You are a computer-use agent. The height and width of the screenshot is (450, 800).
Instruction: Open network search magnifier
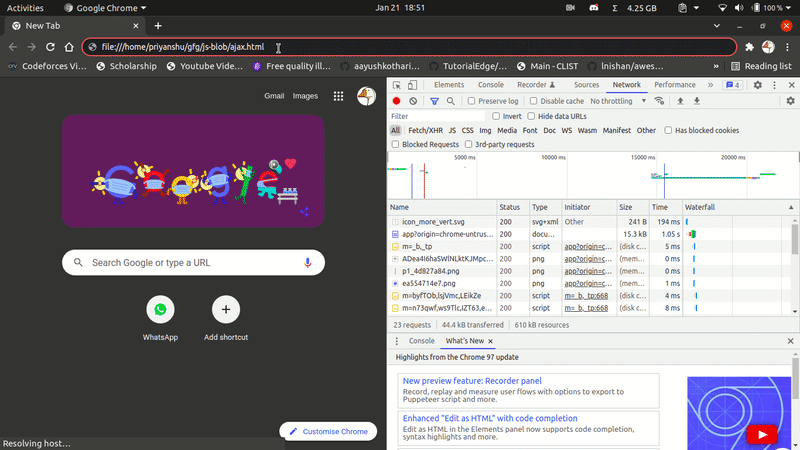click(451, 101)
